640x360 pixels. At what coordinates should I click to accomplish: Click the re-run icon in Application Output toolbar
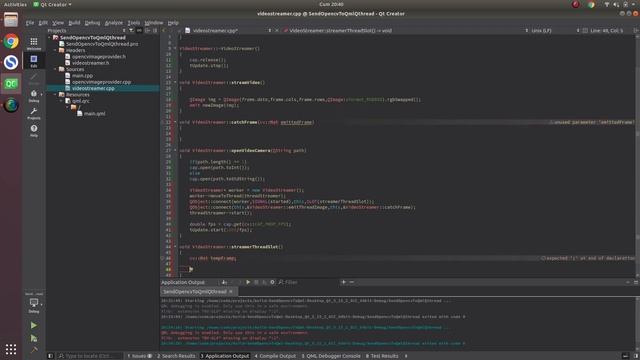tap(248, 282)
